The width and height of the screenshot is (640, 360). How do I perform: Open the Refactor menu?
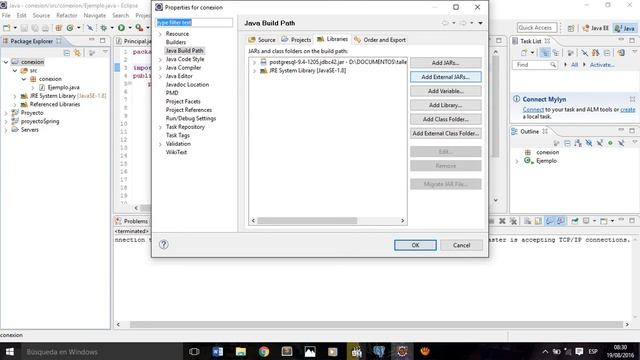pyautogui.click(x=67, y=16)
